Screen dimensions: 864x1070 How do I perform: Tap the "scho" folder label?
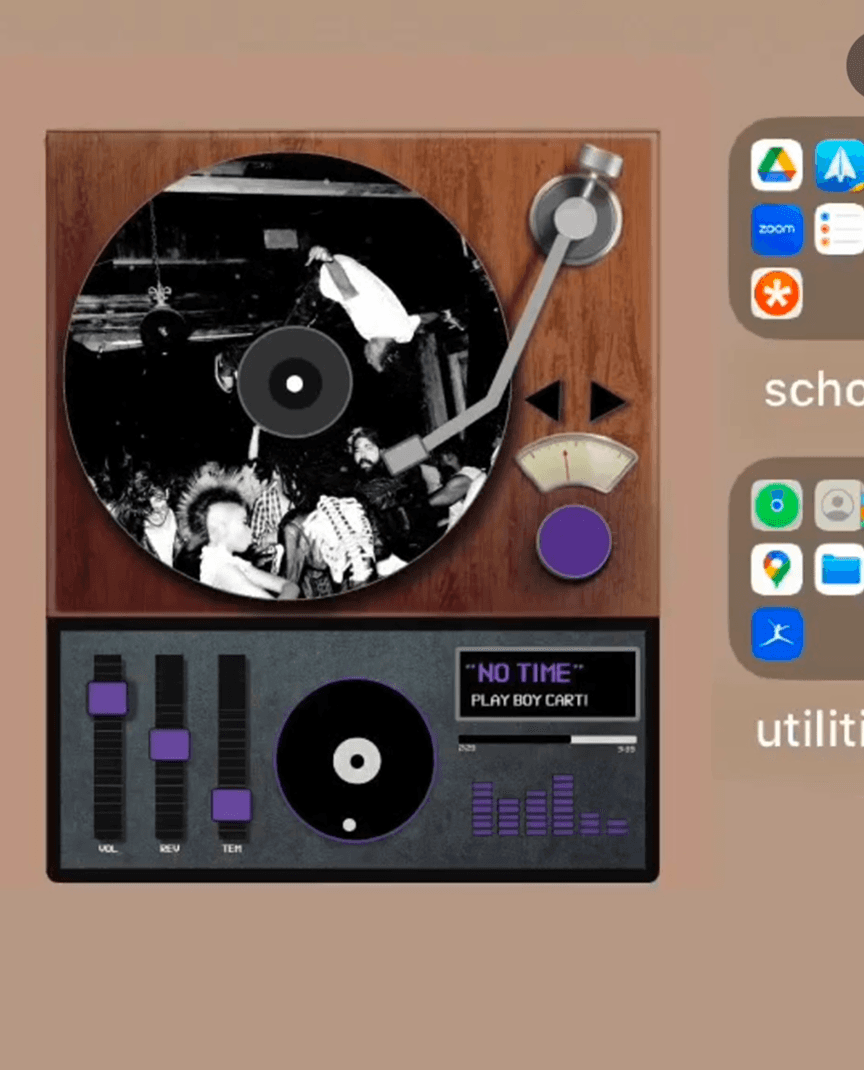coord(813,391)
